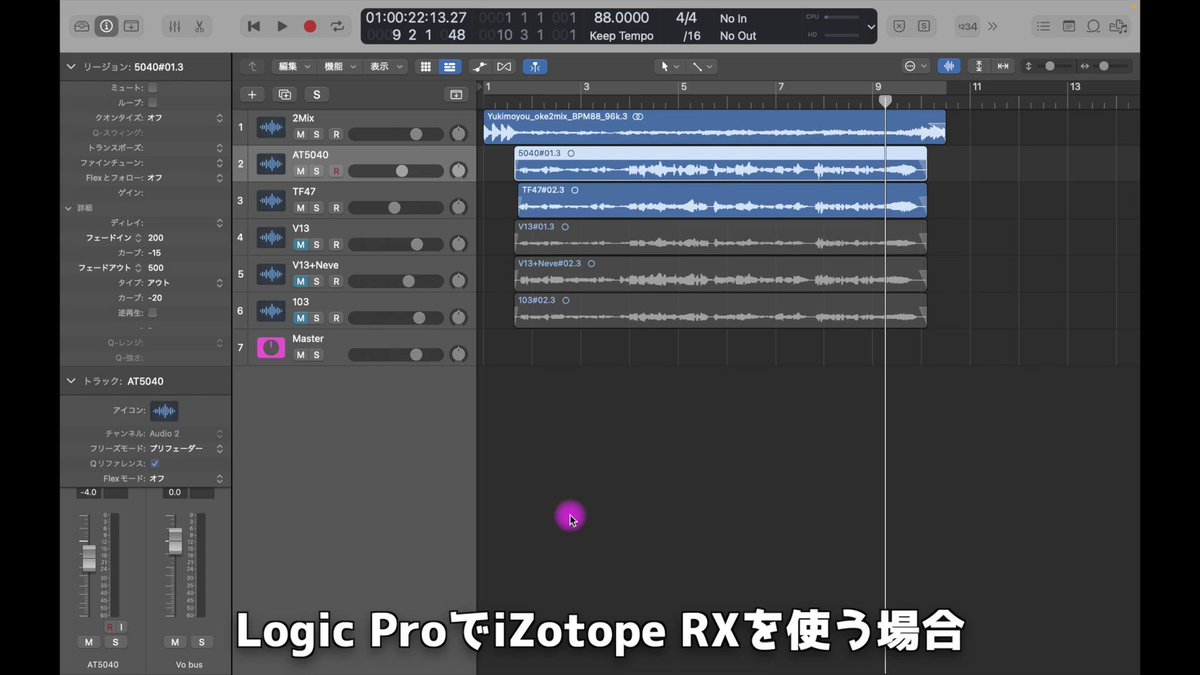This screenshot has width=1200, height=675.
Task: Open the フリーズモード dropdown
Action: pyautogui.click(x=185, y=449)
